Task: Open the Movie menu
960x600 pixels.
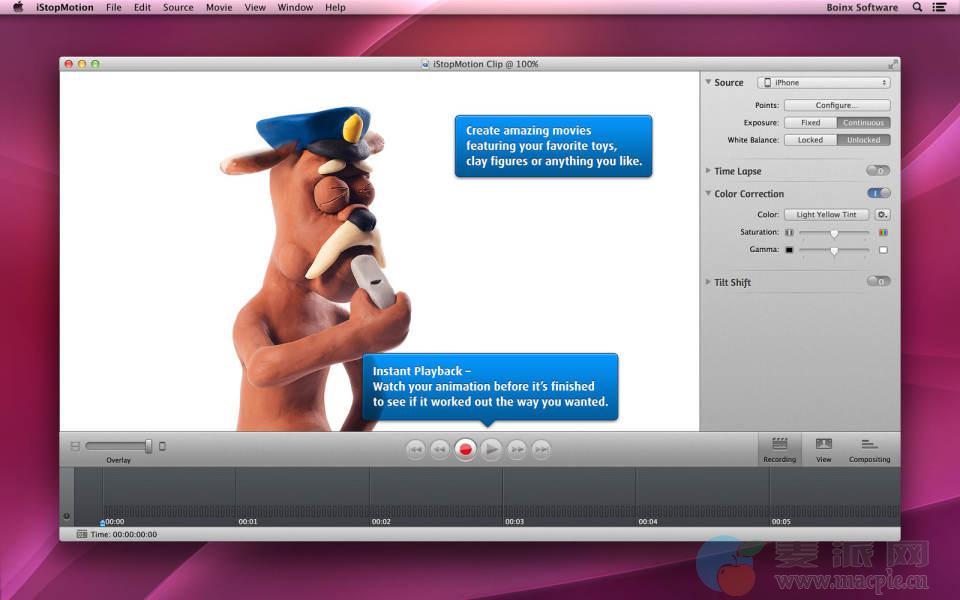Action: (x=218, y=7)
